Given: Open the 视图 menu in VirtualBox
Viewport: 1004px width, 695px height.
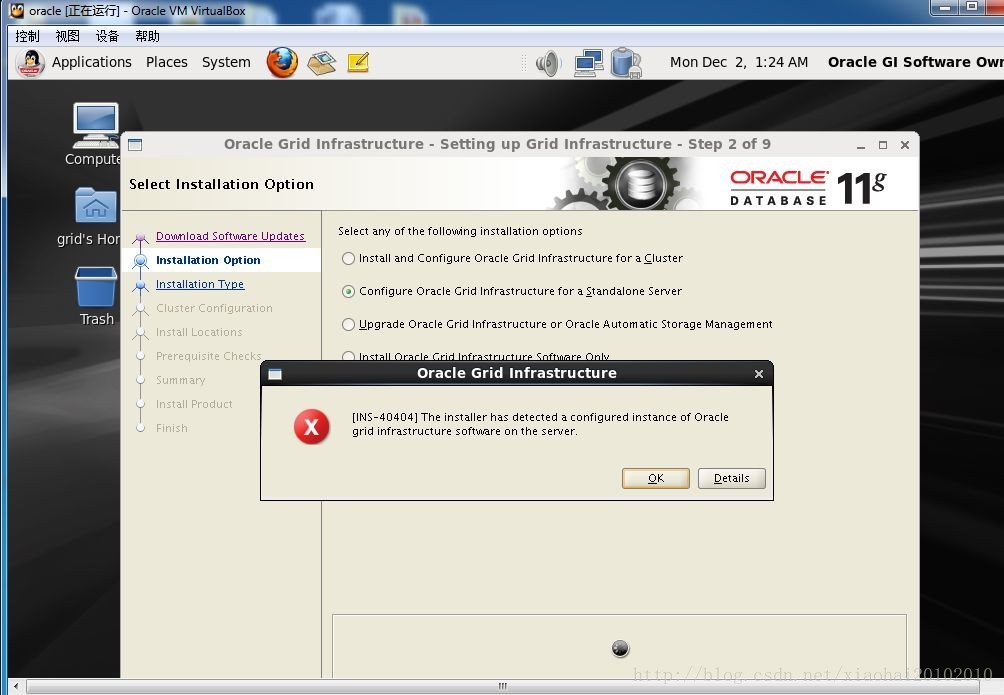Looking at the screenshot, I should pos(67,36).
